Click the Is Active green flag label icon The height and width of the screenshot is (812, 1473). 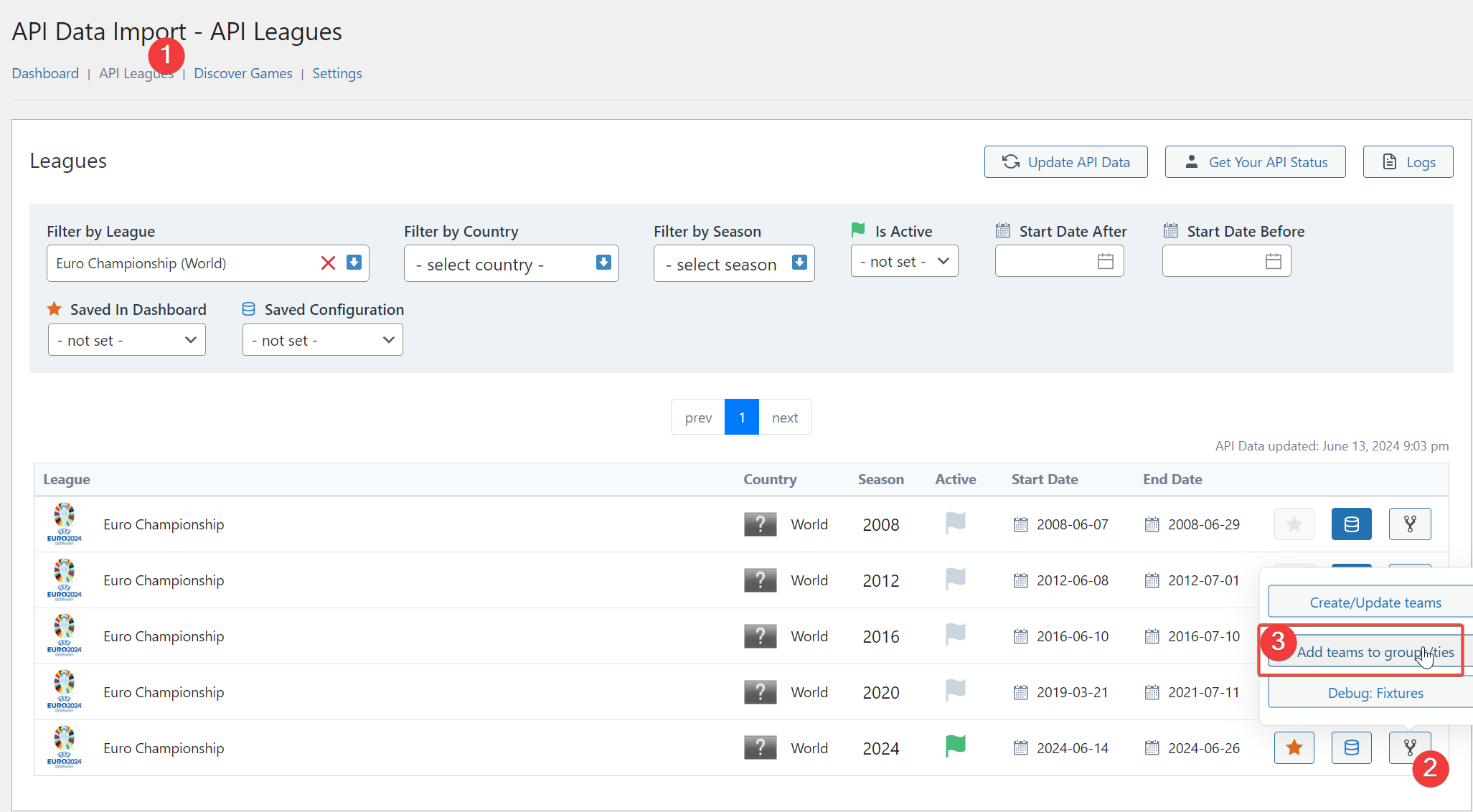857,230
